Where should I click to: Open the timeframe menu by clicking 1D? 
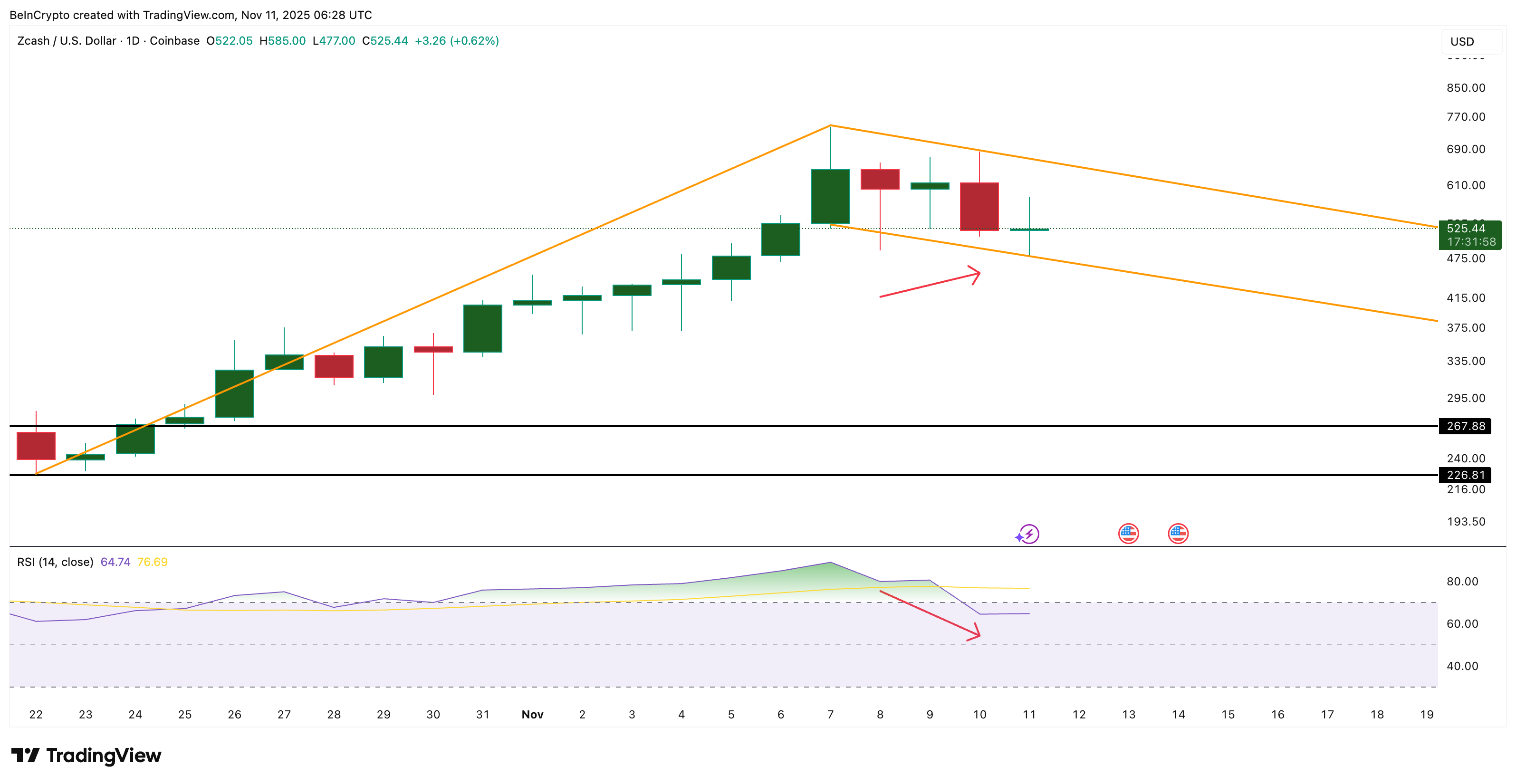click(x=133, y=41)
